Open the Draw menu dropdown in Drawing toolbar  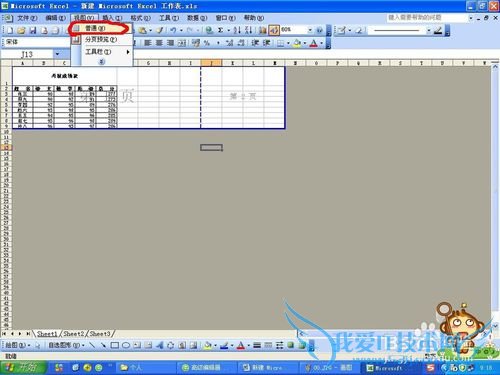click(x=17, y=345)
